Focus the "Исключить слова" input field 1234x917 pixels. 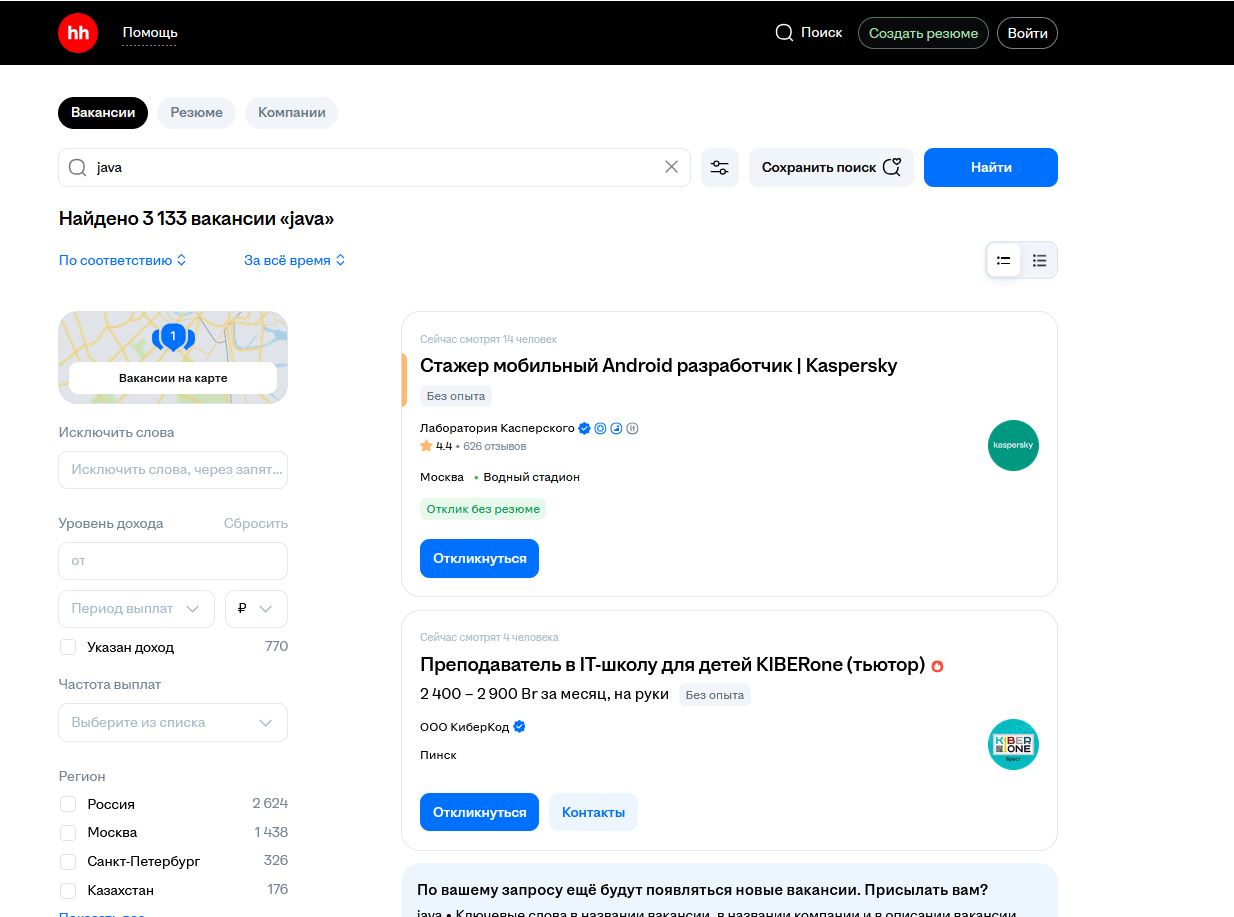tap(173, 470)
